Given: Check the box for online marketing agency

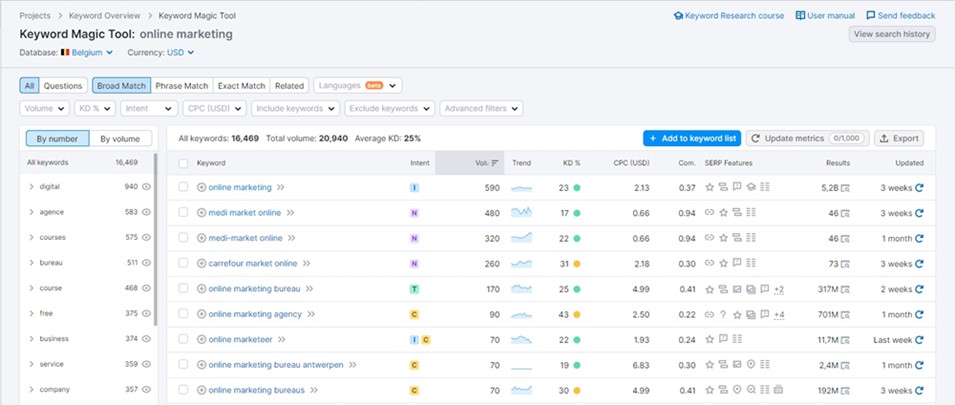Looking at the screenshot, I should pyautogui.click(x=183, y=314).
